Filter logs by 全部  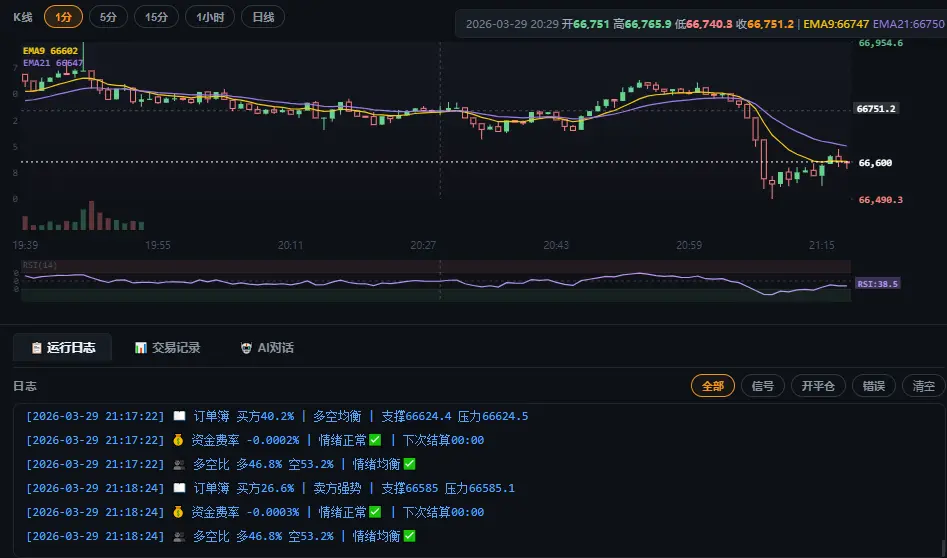(713, 386)
